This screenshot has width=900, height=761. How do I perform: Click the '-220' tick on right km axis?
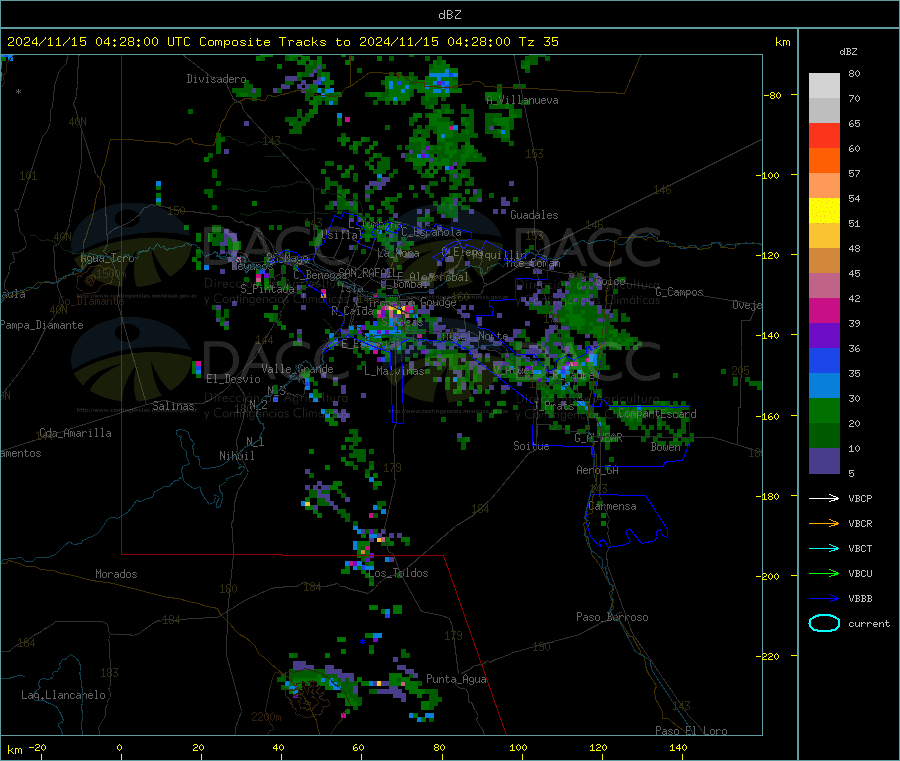(770, 657)
